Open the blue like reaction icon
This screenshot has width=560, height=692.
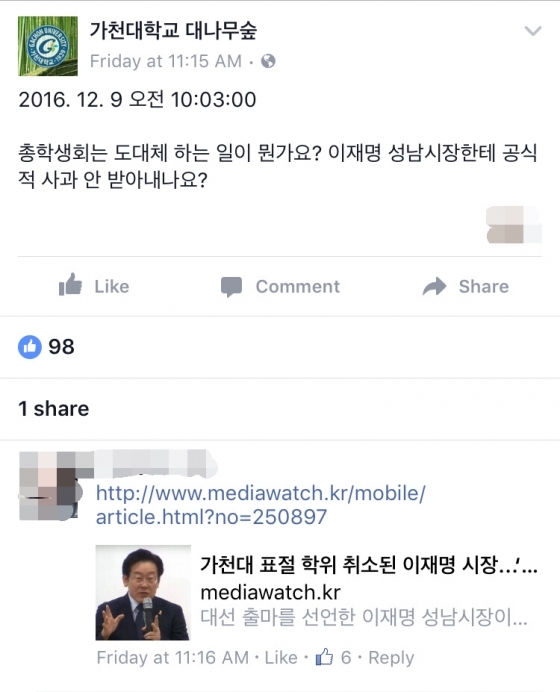coord(30,347)
